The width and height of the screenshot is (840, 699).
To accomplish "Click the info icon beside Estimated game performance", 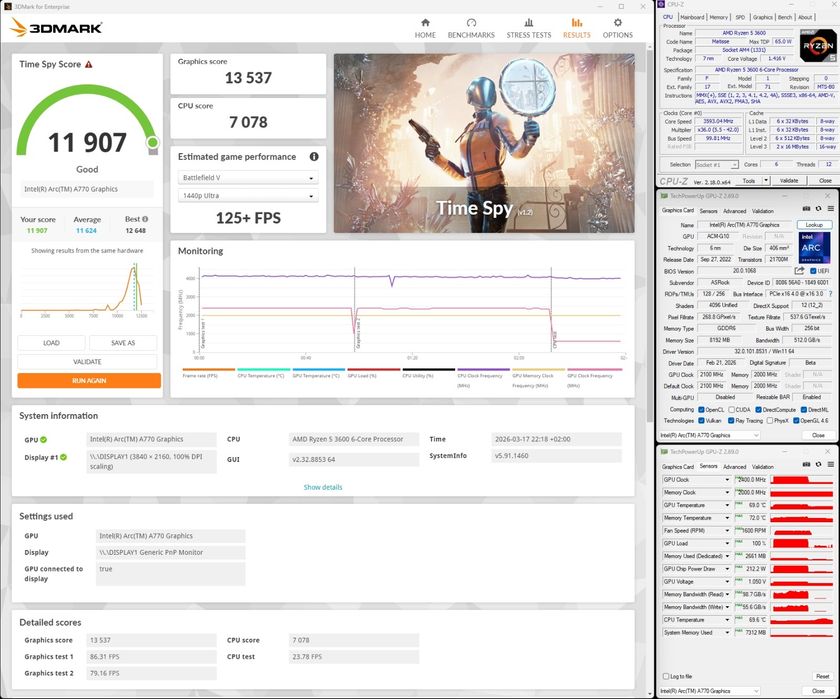I will click(314, 157).
